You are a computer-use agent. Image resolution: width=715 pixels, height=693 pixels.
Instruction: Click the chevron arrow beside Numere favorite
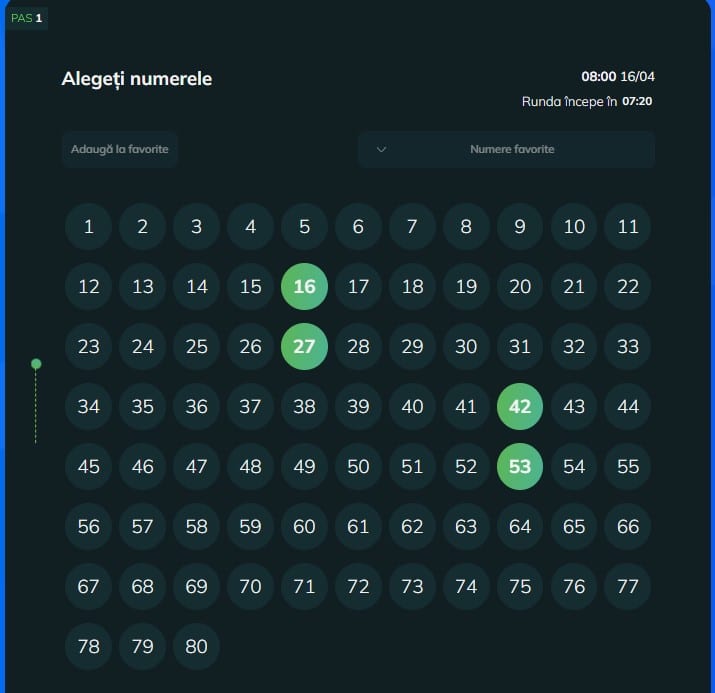pyautogui.click(x=382, y=150)
